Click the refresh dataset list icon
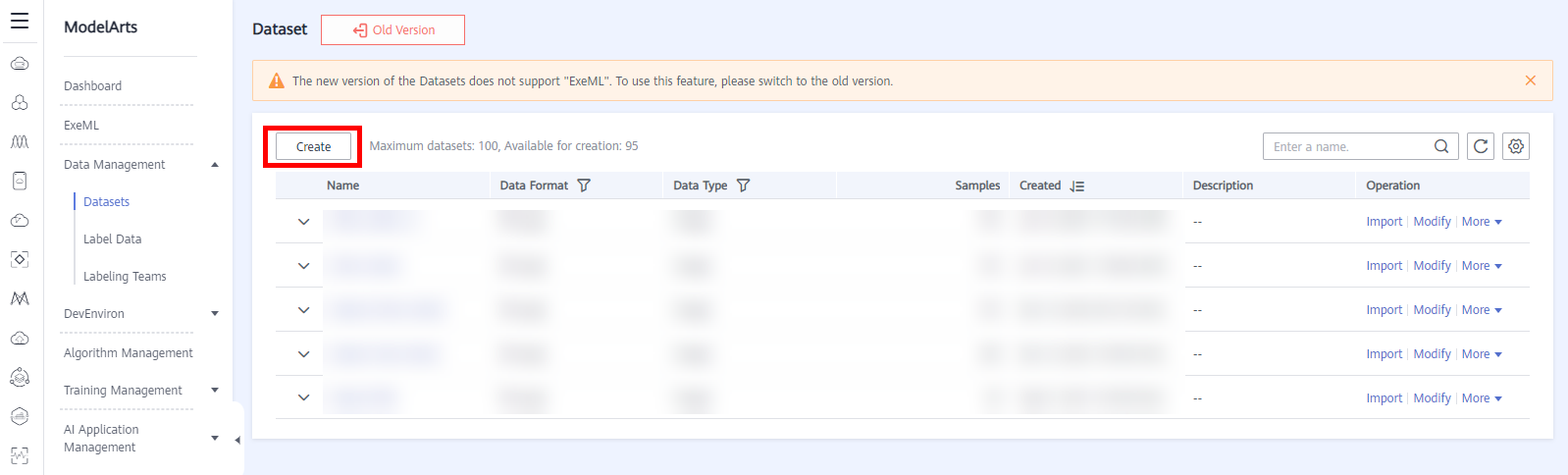This screenshot has width=1568, height=475. click(x=1481, y=146)
